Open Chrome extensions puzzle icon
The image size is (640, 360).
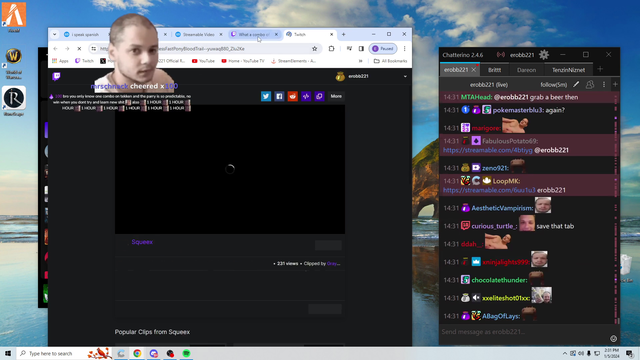tap(331, 49)
